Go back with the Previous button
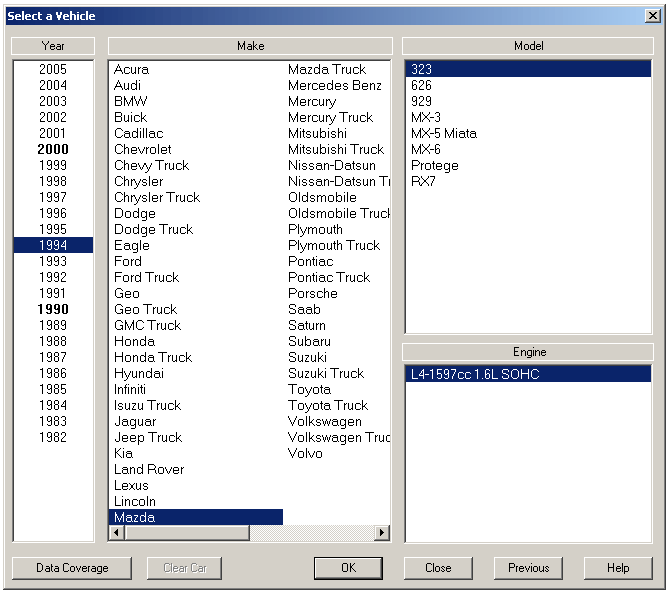 528,568
